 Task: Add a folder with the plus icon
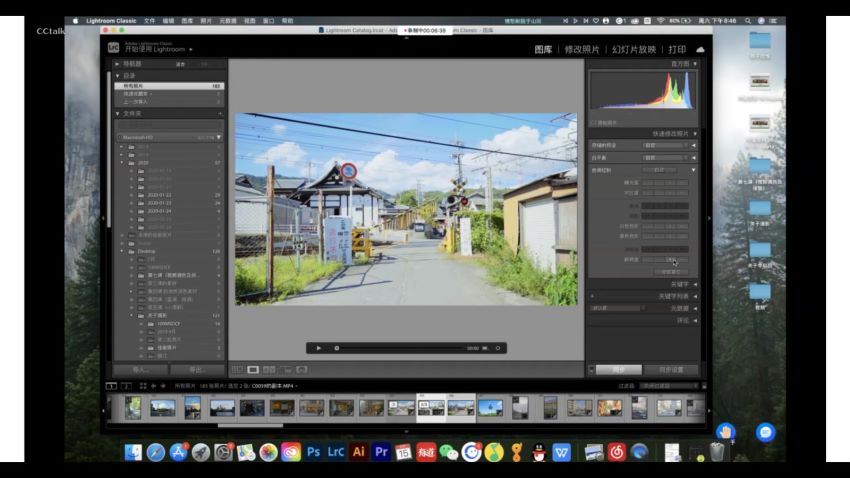coord(220,114)
